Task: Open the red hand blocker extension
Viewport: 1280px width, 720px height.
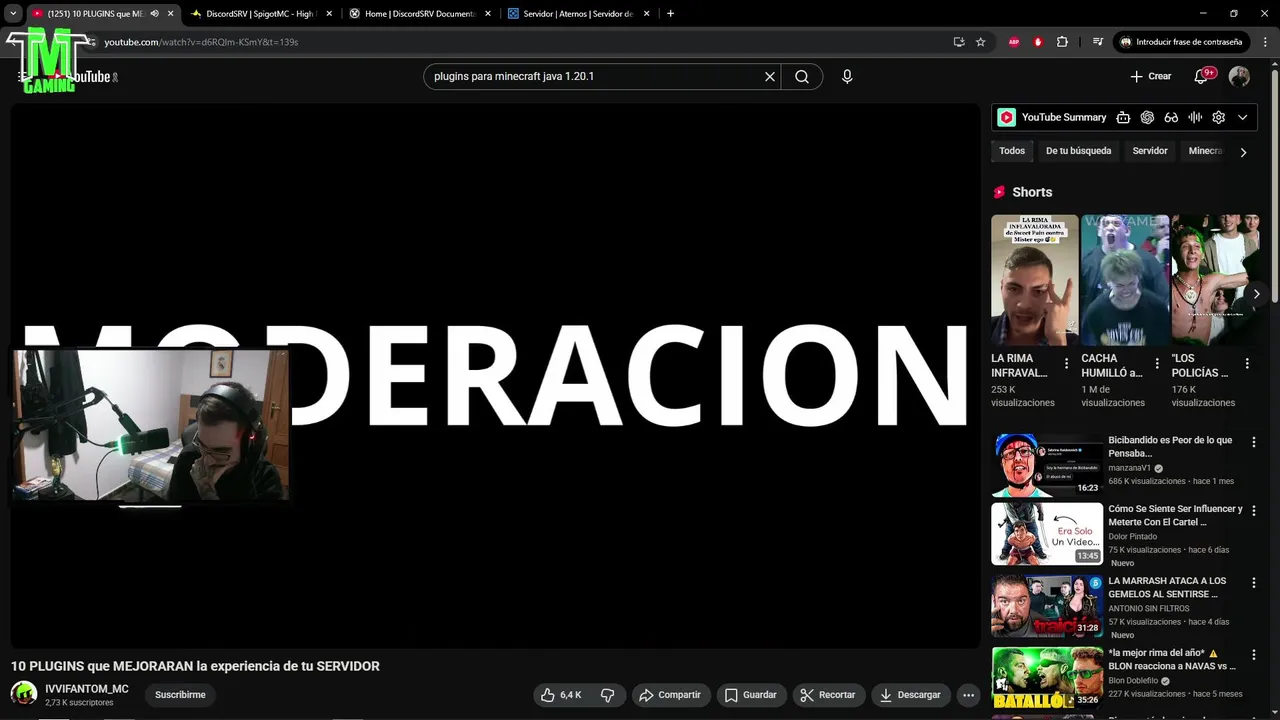Action: click(1038, 42)
